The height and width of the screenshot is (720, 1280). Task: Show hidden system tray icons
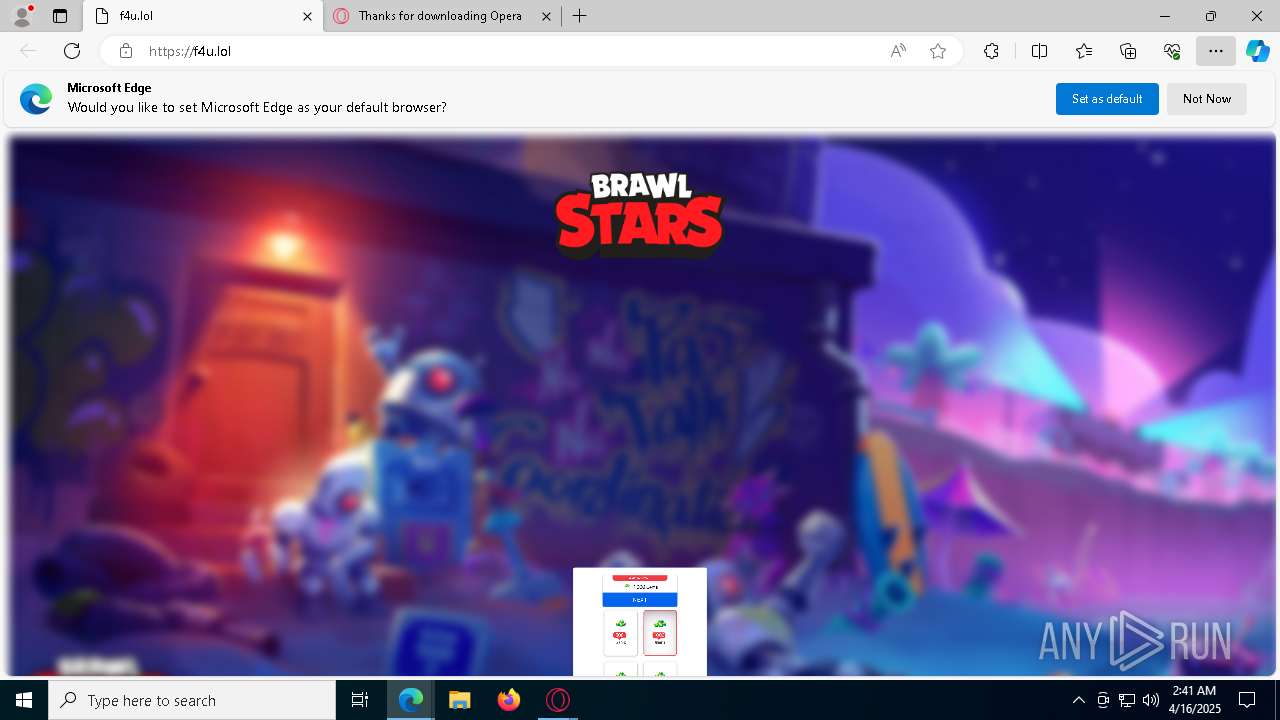click(x=1078, y=700)
